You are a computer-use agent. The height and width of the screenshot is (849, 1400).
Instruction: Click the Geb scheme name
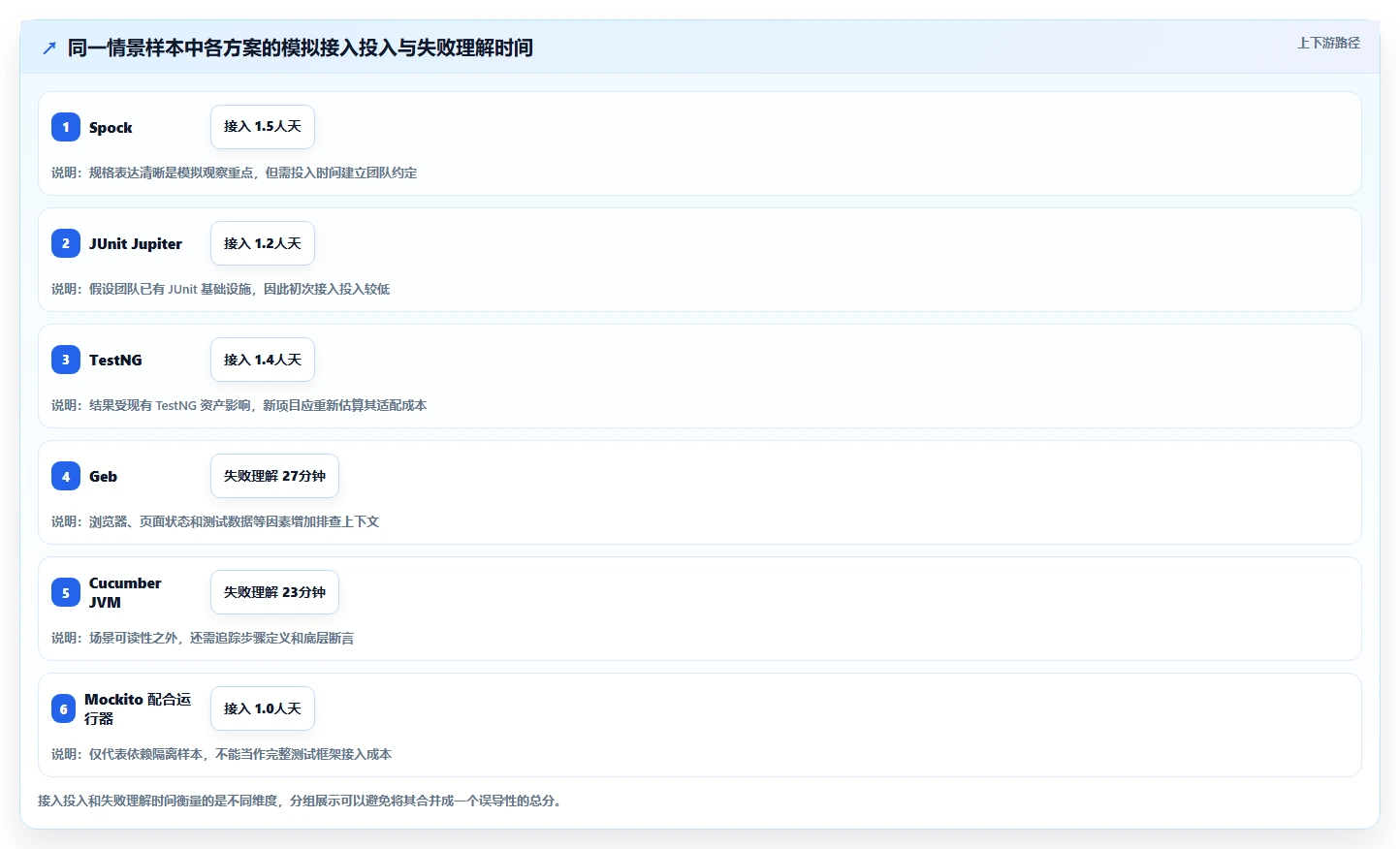(x=103, y=476)
